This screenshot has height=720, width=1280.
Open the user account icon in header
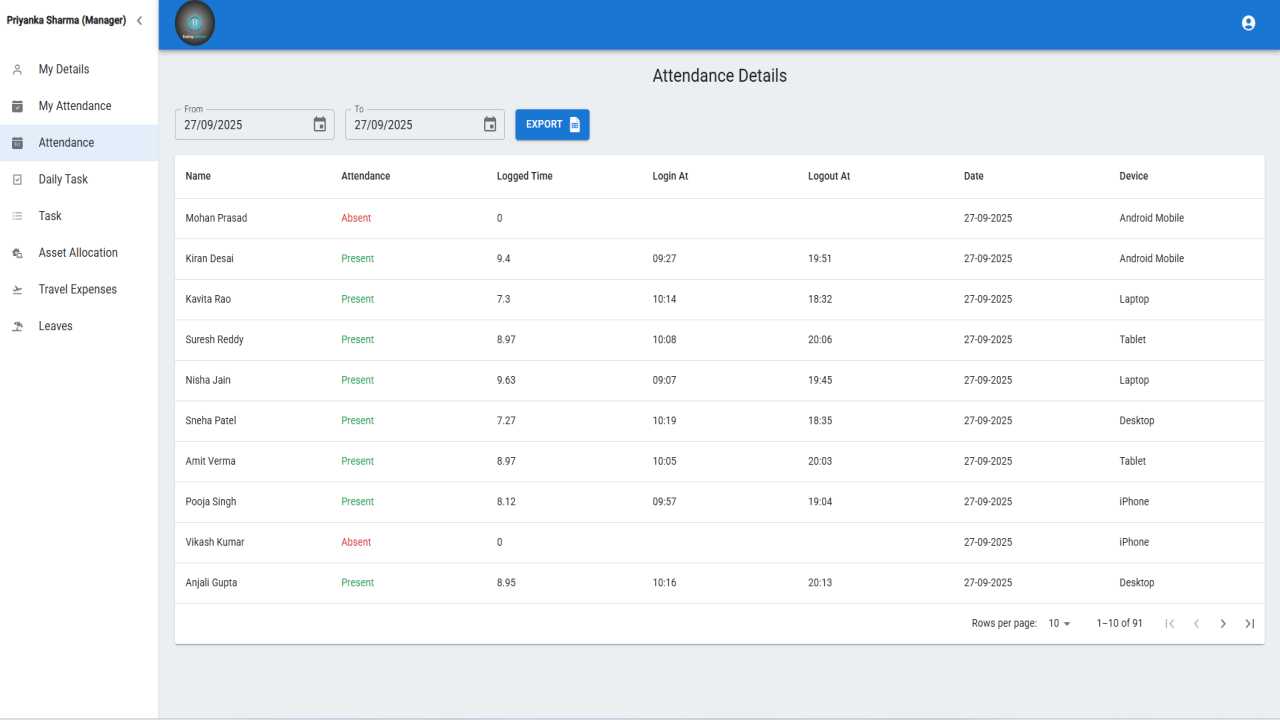[x=1248, y=23]
